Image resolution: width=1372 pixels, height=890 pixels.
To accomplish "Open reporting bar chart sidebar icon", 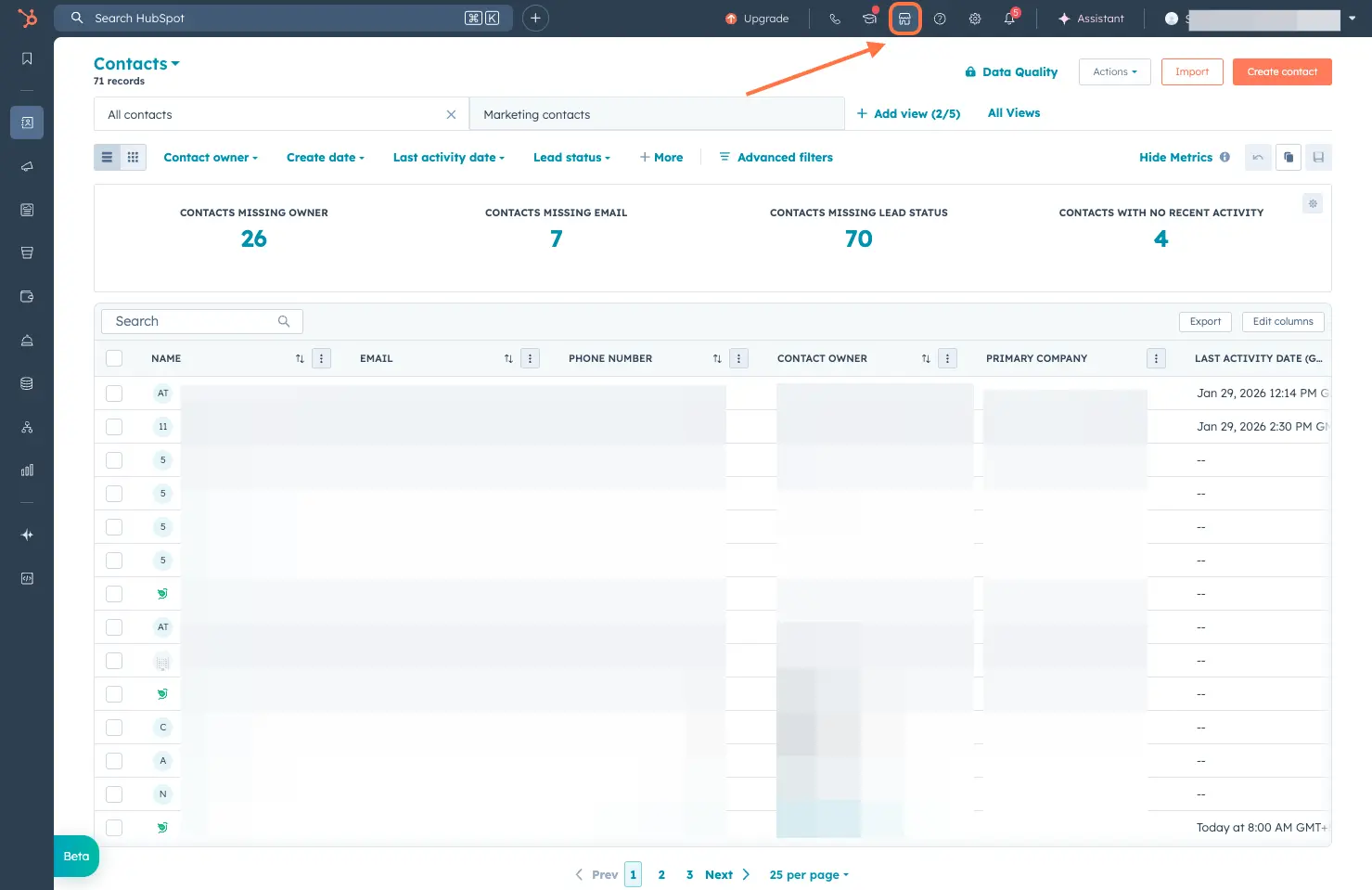I will 27,471.
